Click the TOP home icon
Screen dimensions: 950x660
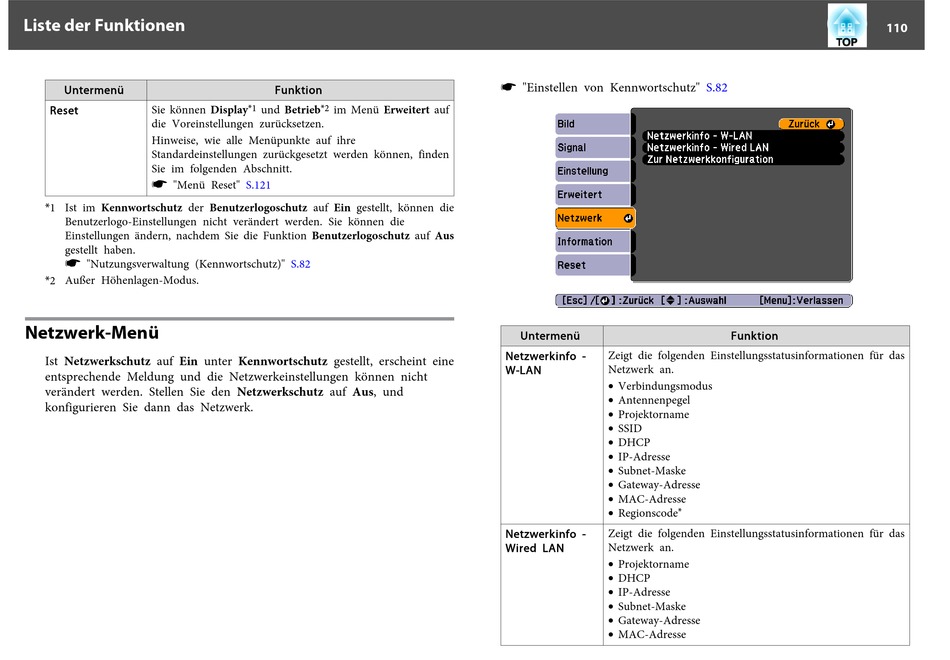pos(846,25)
